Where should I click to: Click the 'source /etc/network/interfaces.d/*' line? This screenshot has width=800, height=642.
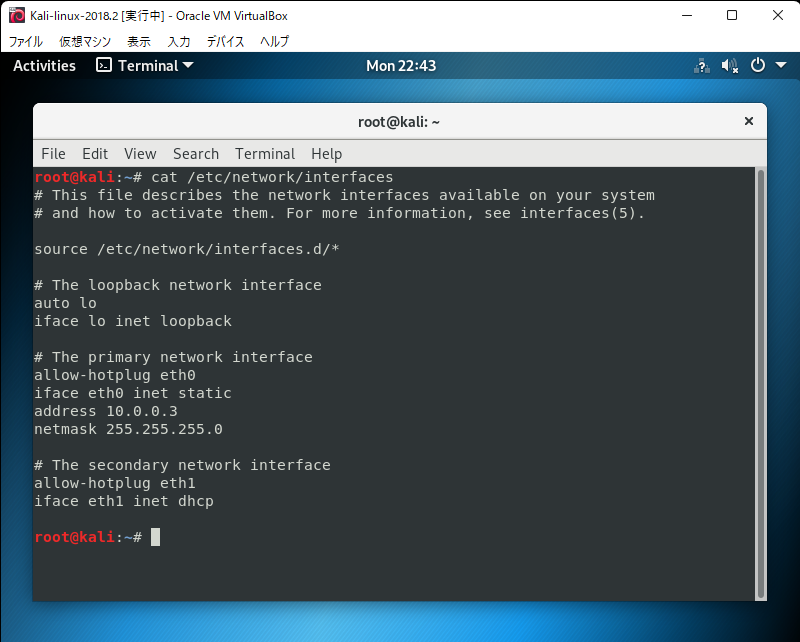[187, 249]
